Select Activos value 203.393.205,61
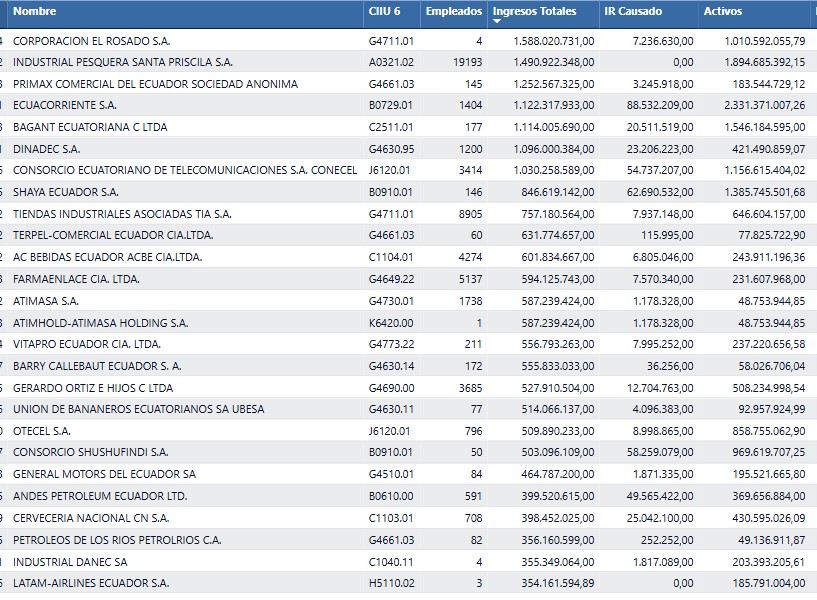This screenshot has width=817, height=600. click(x=769, y=562)
